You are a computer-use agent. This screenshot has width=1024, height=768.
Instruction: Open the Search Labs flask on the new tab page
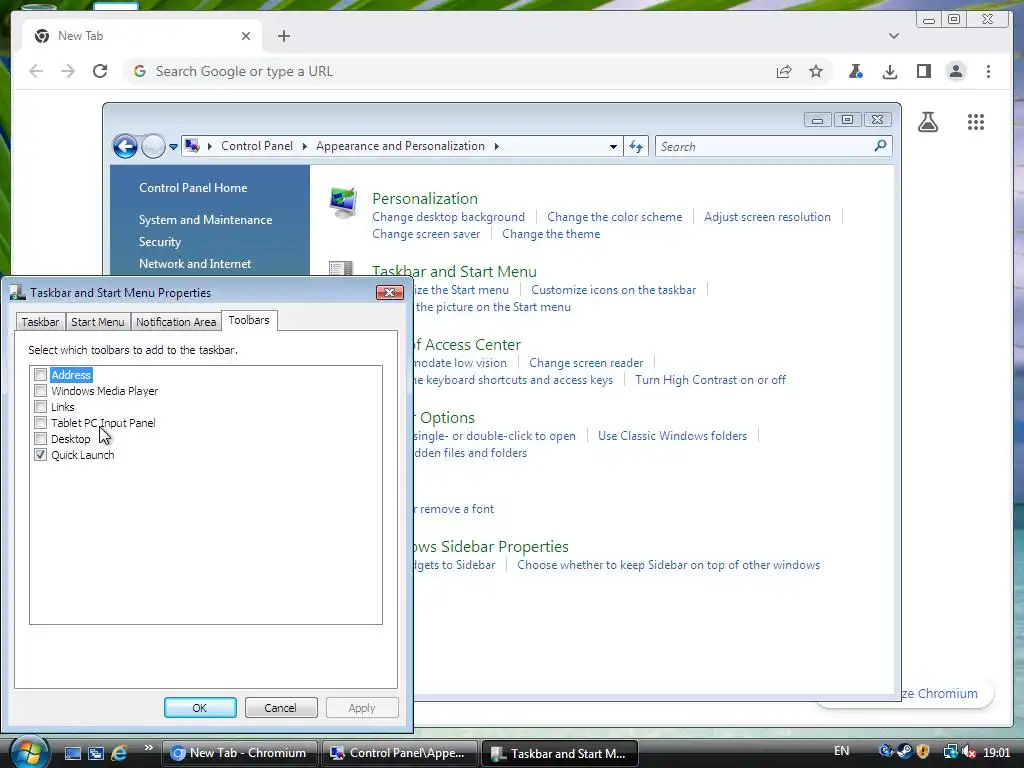[x=928, y=122]
